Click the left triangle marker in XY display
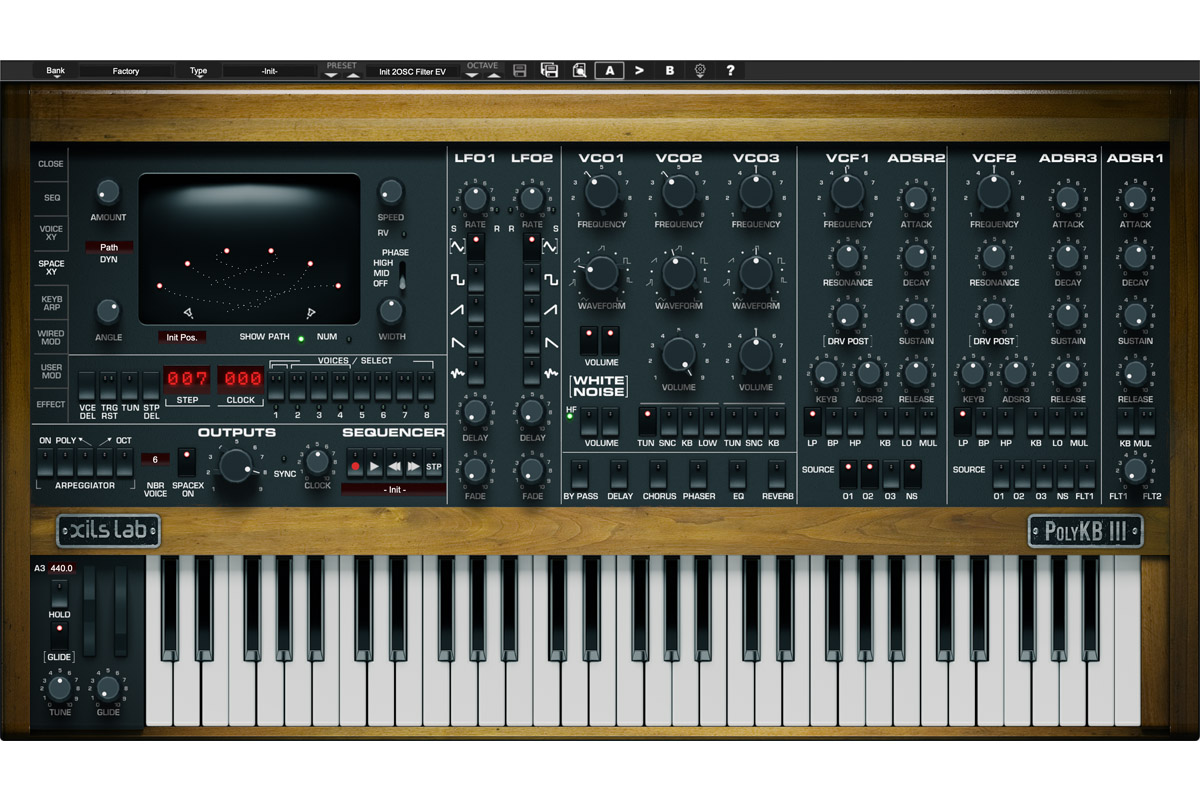Image resolution: width=1200 pixels, height=800 pixels. point(187,313)
